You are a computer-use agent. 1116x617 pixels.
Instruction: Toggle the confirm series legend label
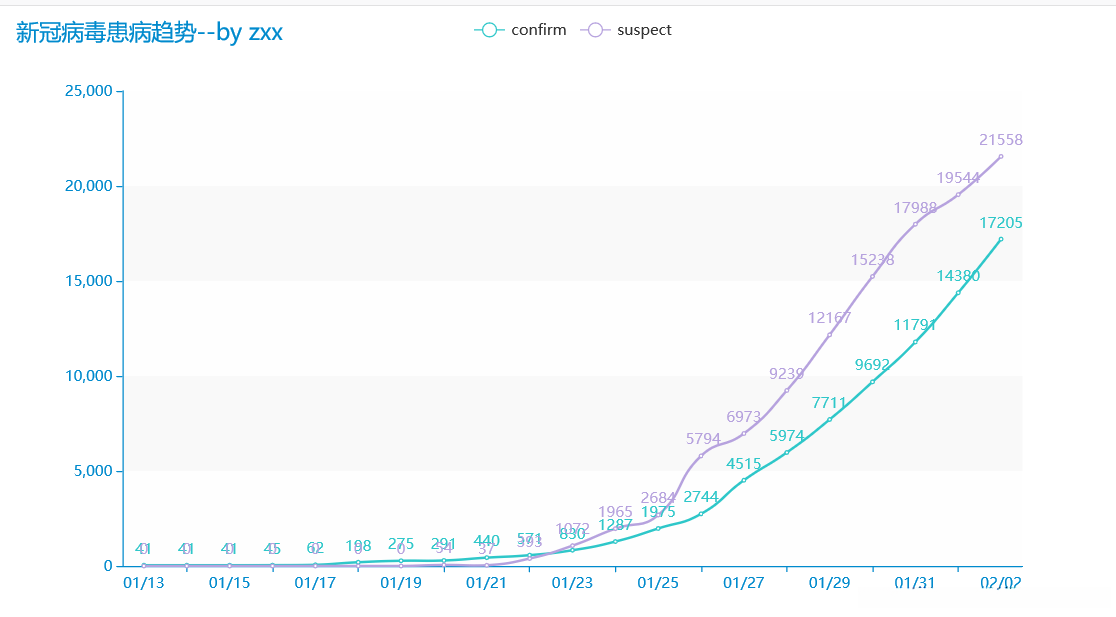tap(538, 30)
